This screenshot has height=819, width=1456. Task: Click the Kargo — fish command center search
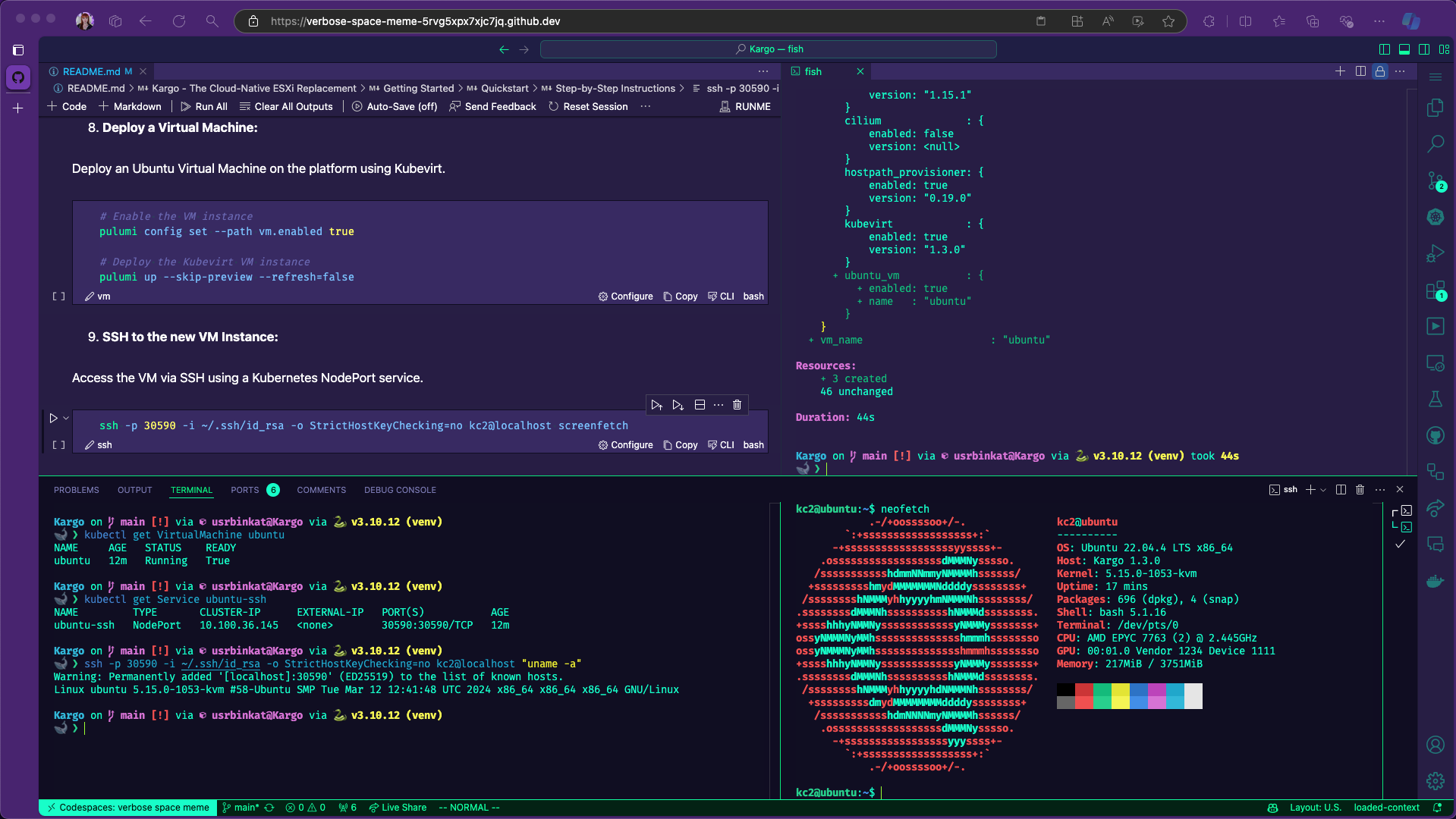pos(768,49)
